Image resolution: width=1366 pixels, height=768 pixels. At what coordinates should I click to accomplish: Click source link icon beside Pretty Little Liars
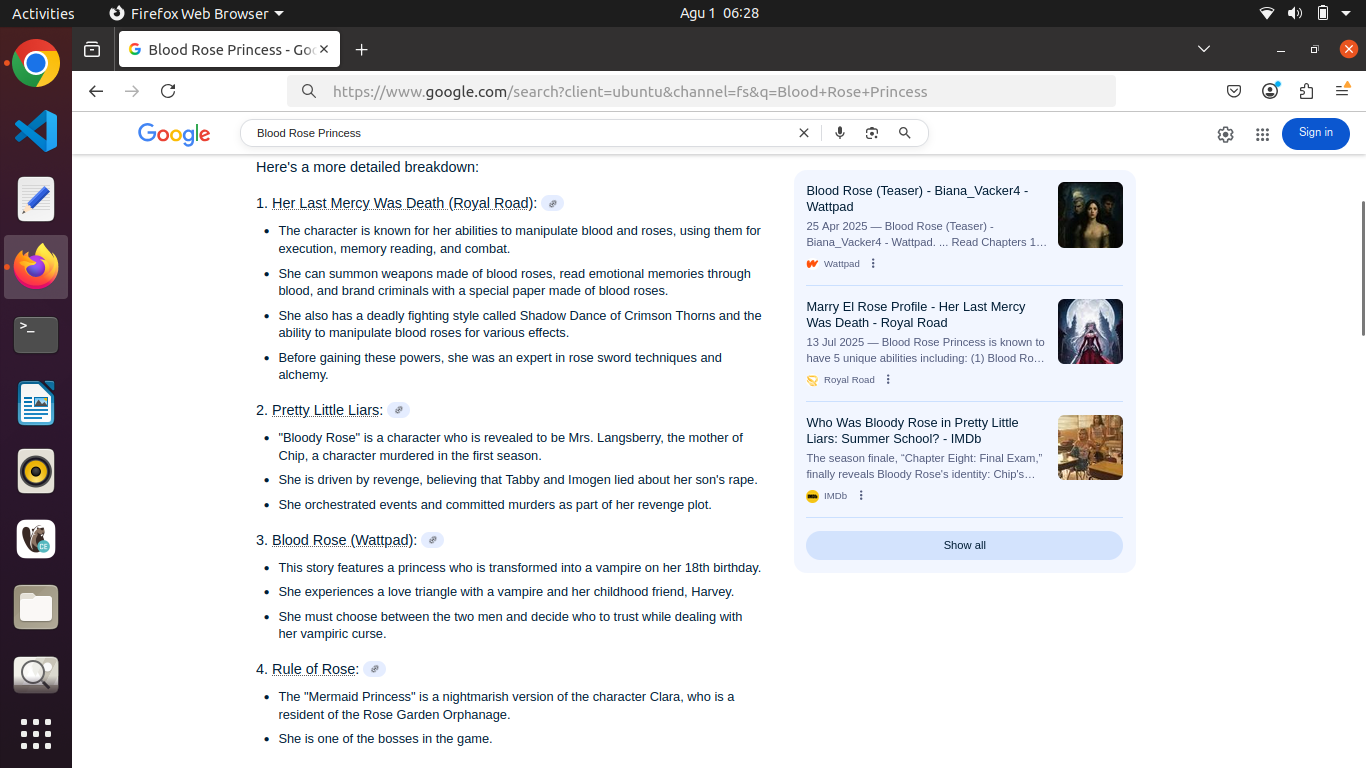[398, 410]
